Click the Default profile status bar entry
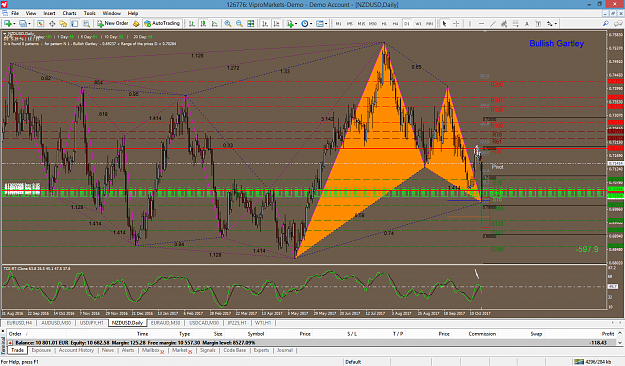 pyautogui.click(x=353, y=362)
